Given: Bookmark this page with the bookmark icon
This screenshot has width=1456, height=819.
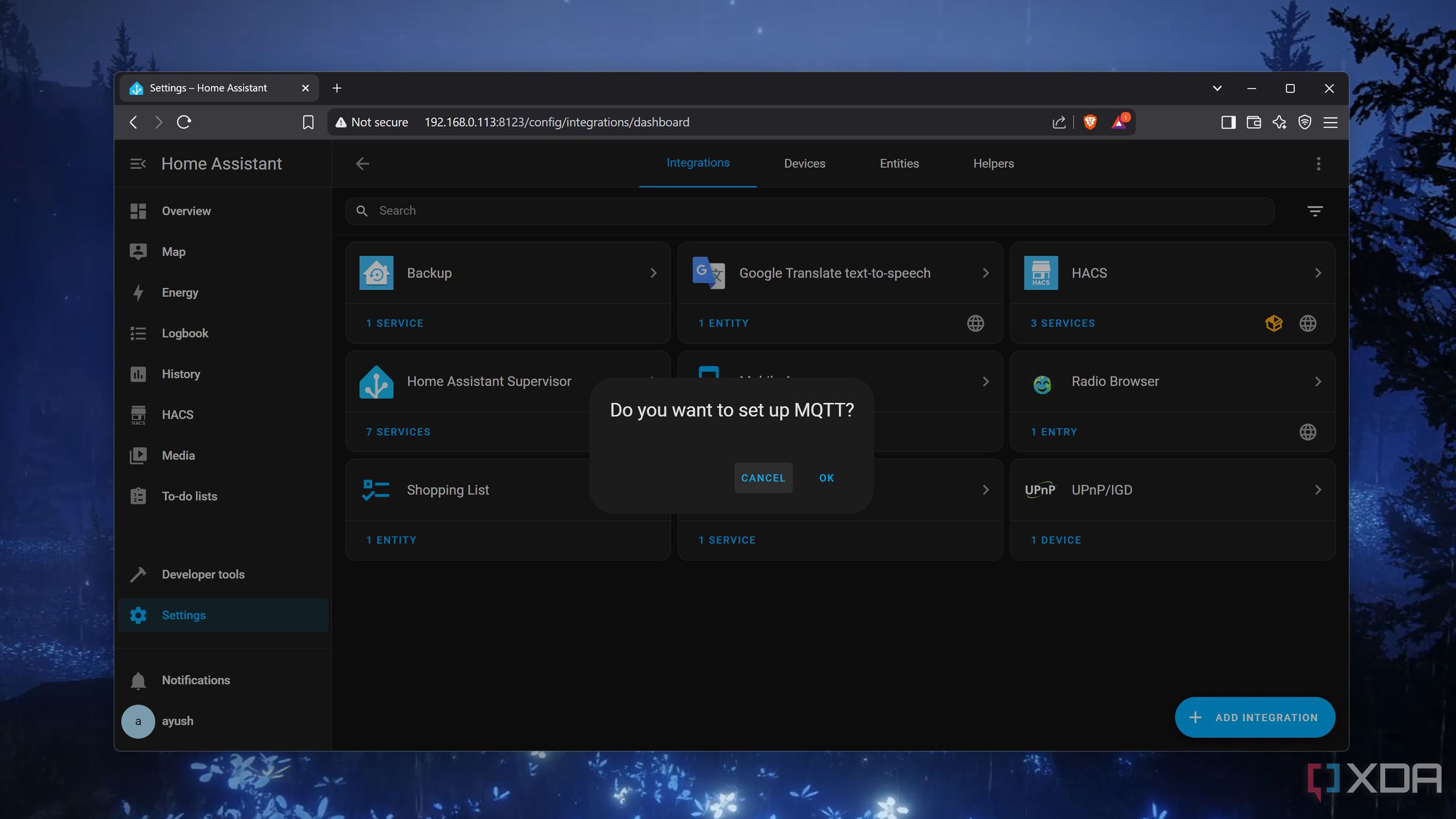Looking at the screenshot, I should 308,122.
